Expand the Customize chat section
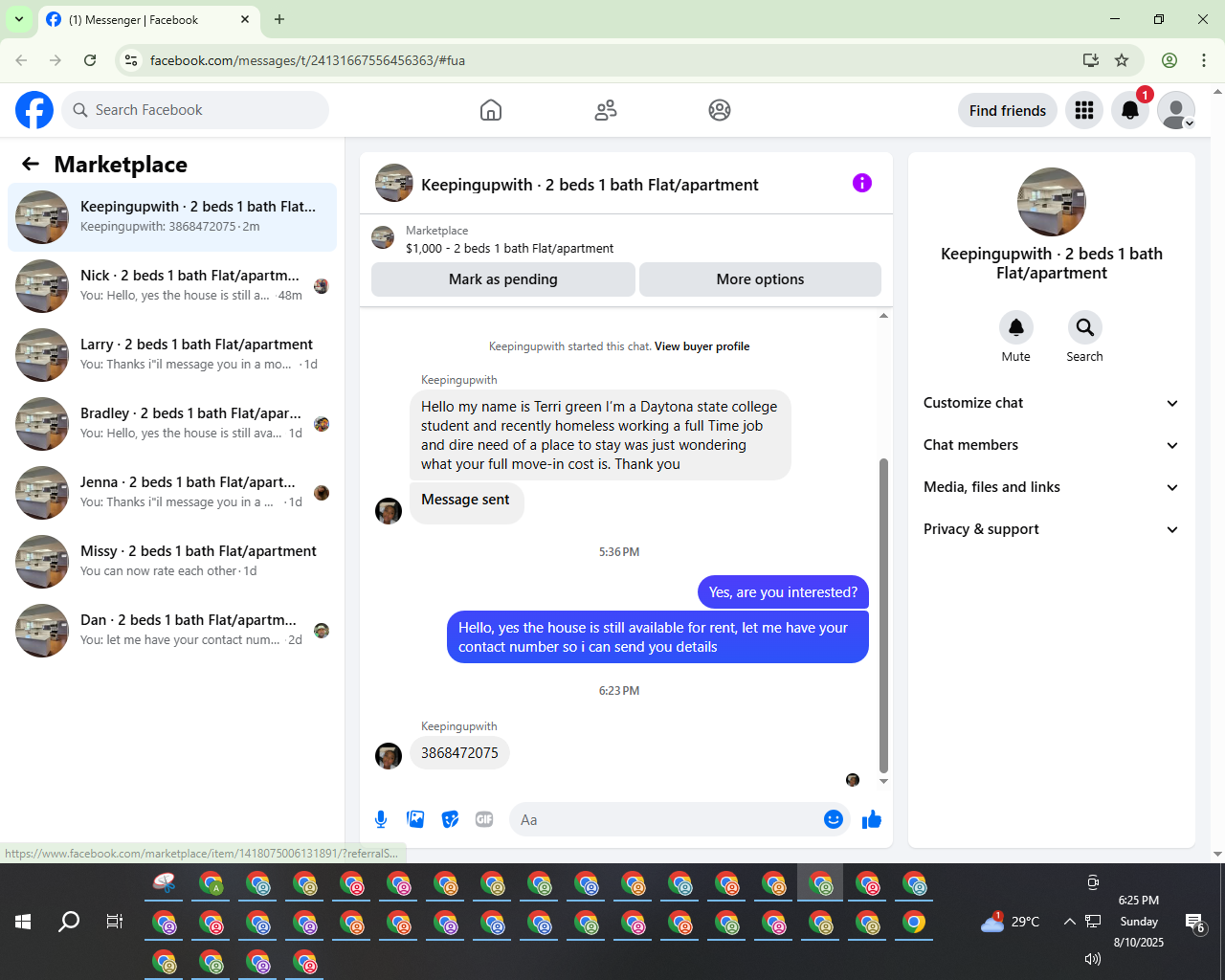Image resolution: width=1225 pixels, height=980 pixels. 1052,403
